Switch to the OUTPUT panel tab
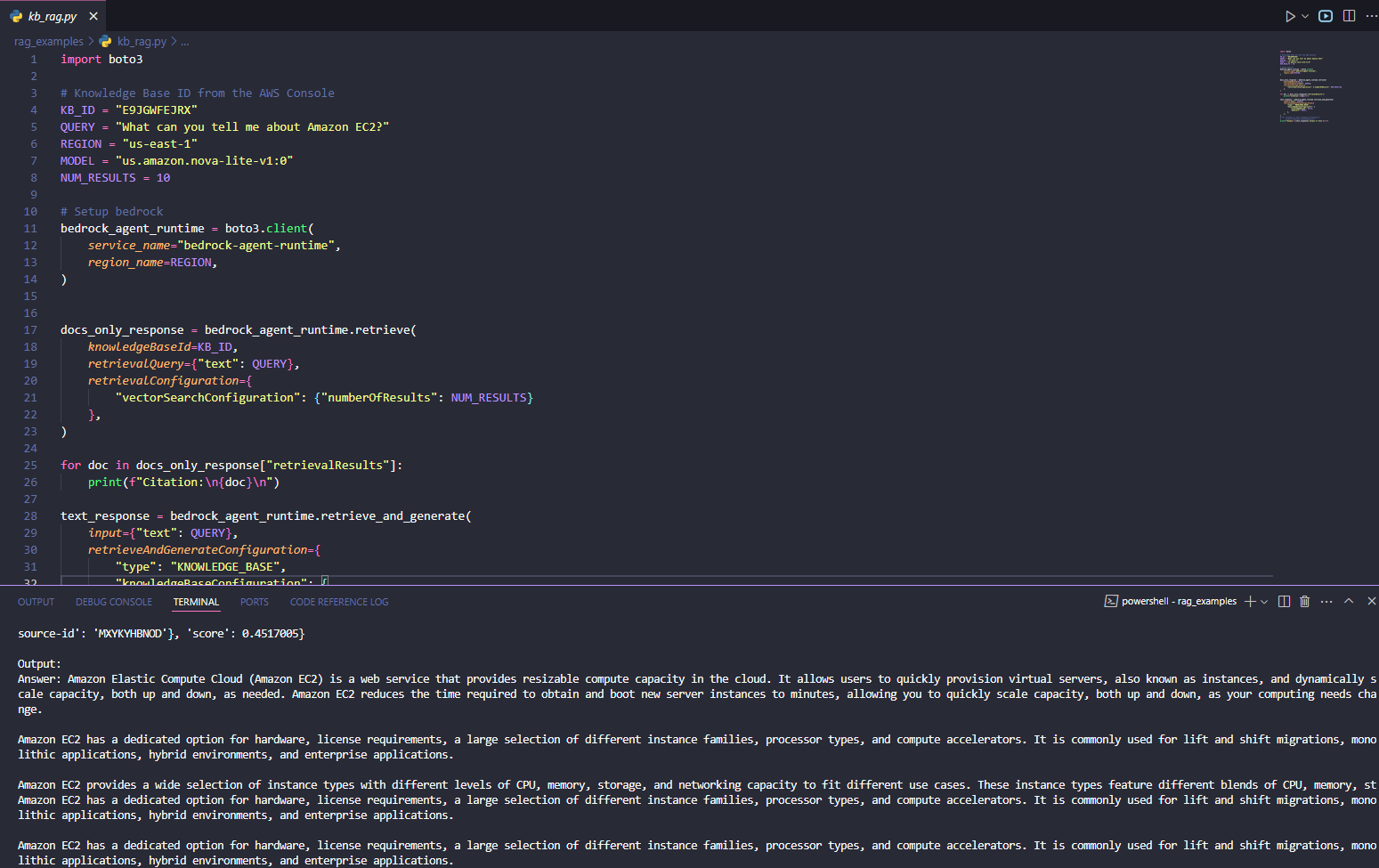1379x868 pixels. tap(37, 602)
